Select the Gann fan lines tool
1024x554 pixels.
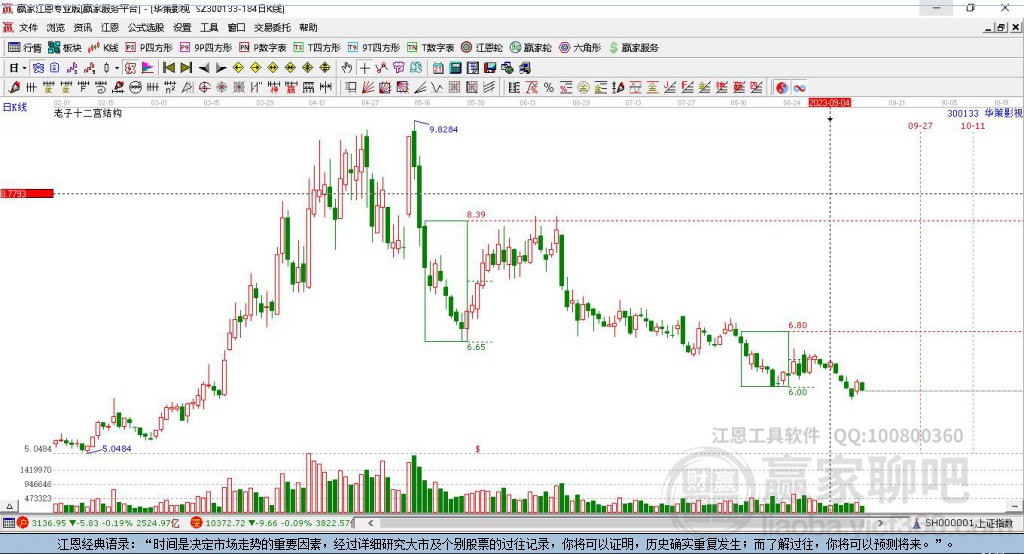(x=368, y=88)
